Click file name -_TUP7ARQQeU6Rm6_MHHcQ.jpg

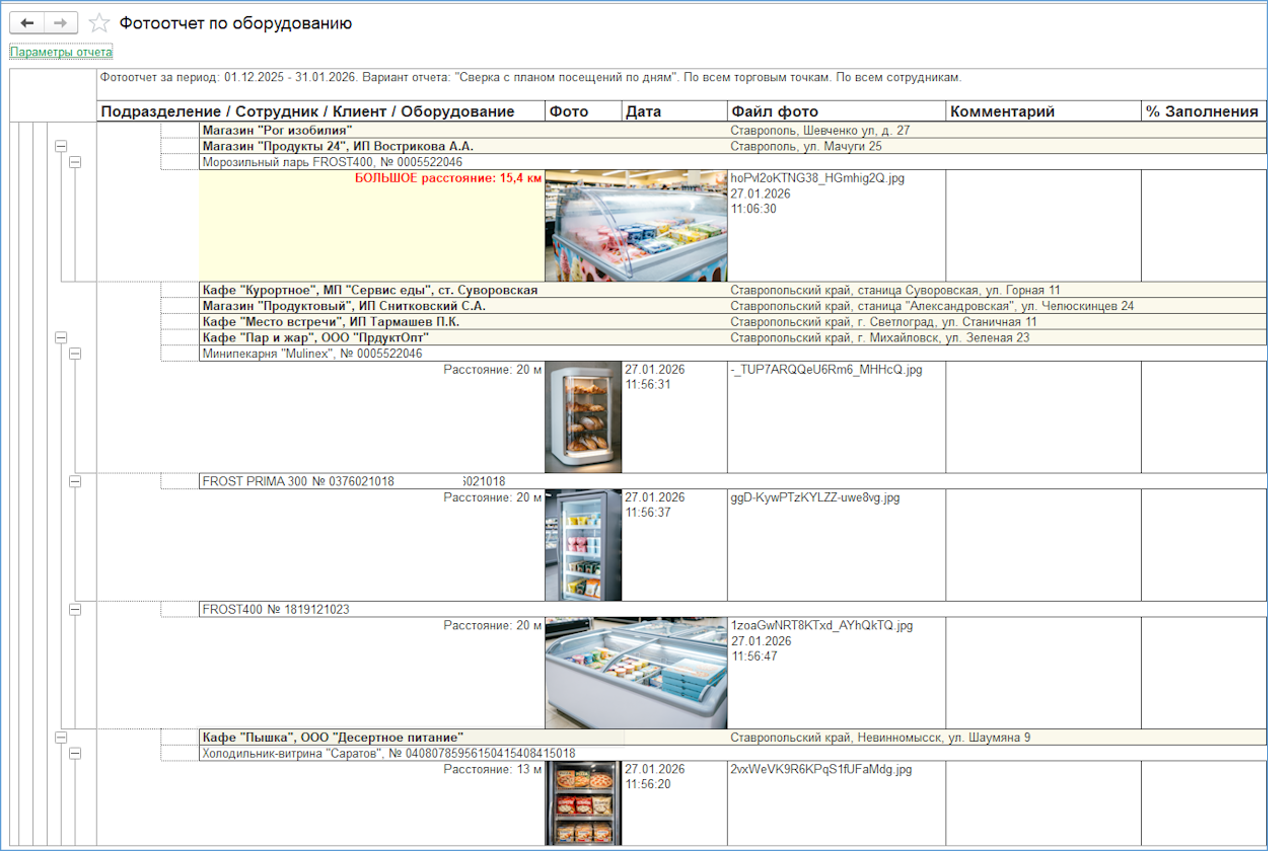(826, 370)
